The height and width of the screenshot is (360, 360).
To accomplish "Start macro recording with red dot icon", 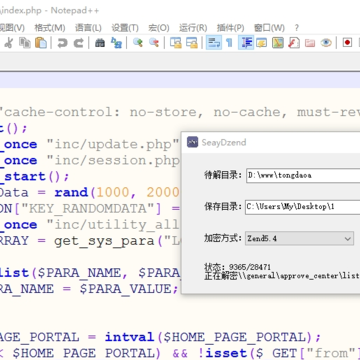I will 347,43.
